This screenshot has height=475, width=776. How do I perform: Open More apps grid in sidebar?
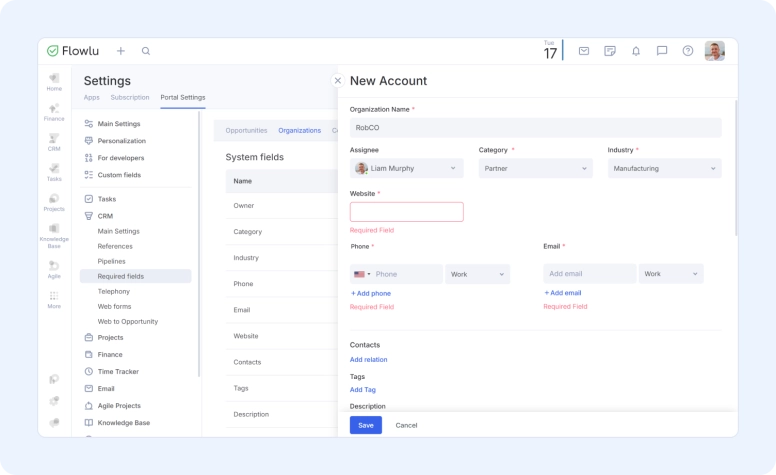[54, 300]
